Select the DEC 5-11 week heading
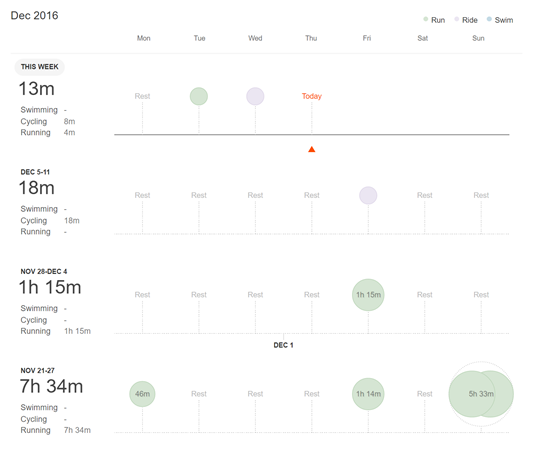 35,172
